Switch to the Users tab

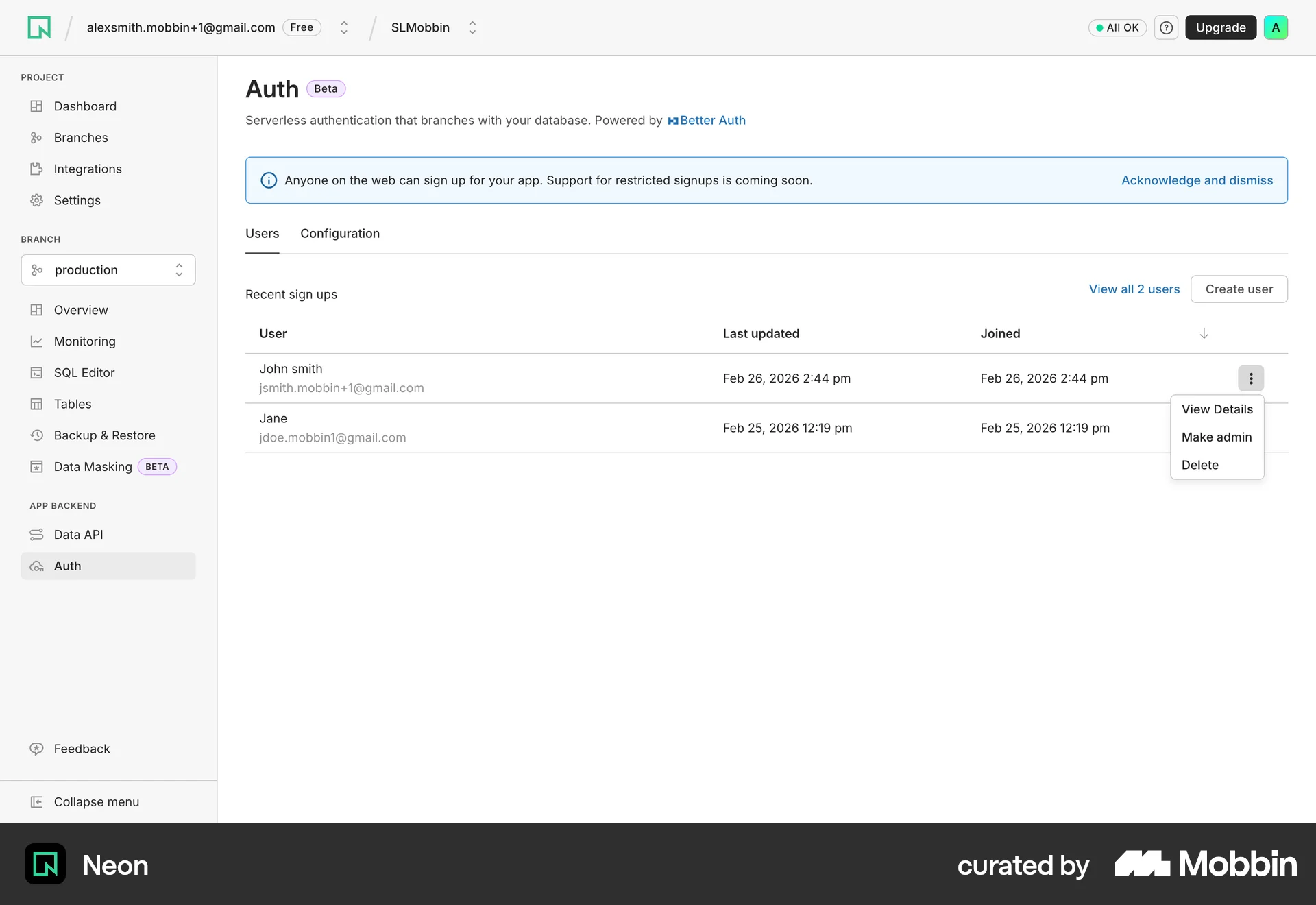click(x=263, y=234)
